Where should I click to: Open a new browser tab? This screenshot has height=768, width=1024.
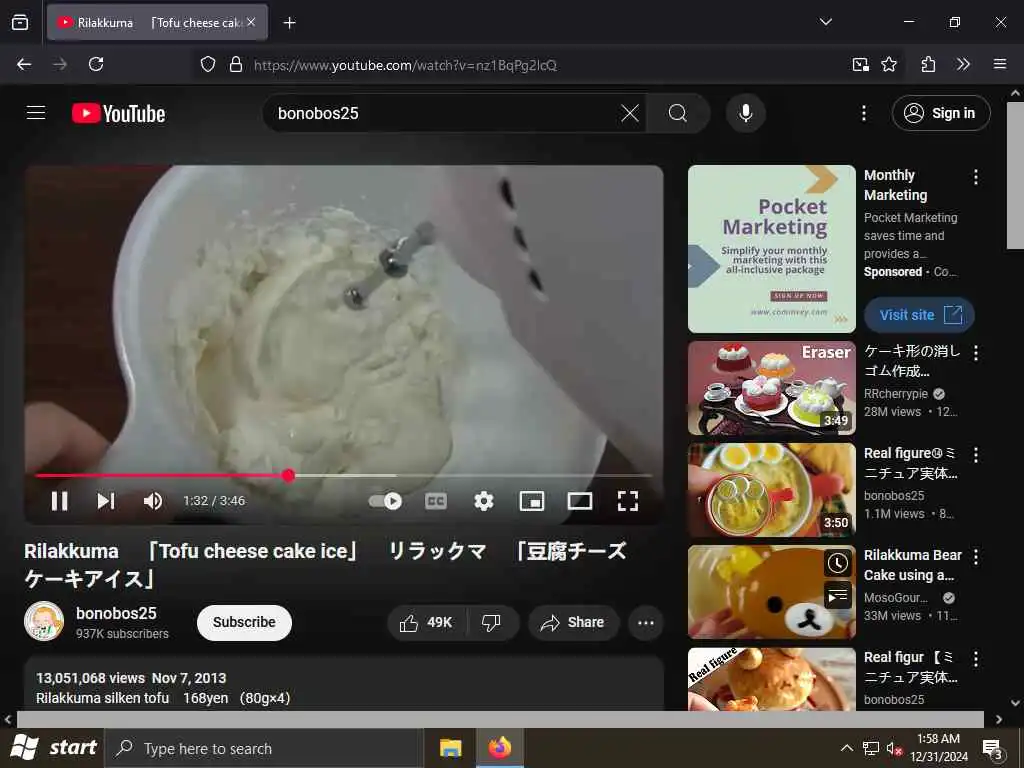coord(289,23)
